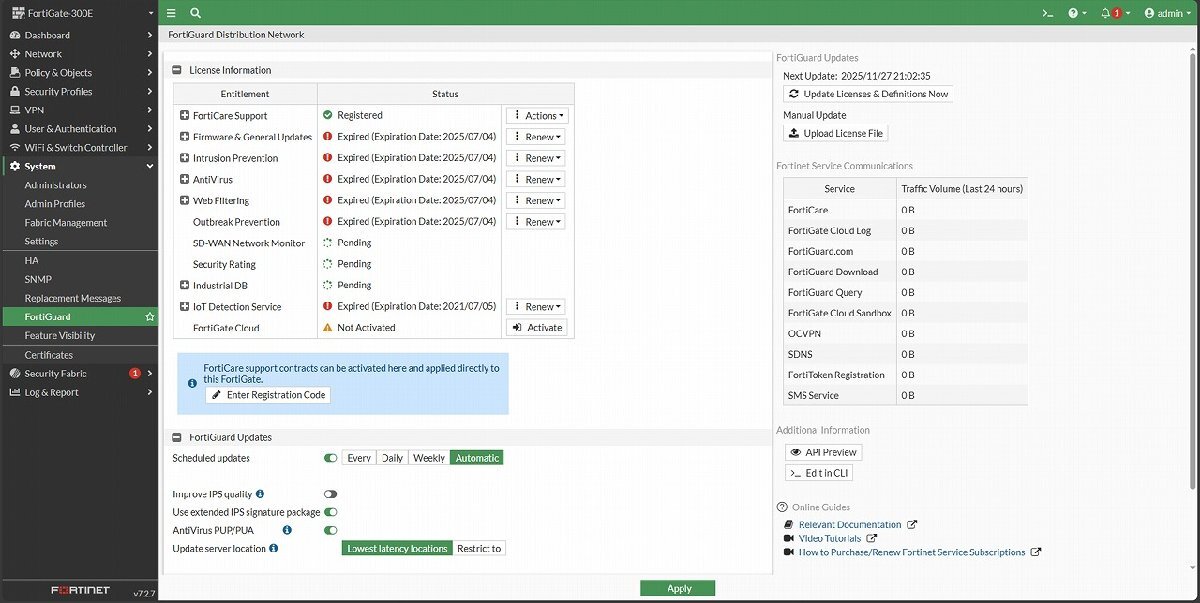Expand the AntiVirus license row
Viewport: 1200px width, 603px height.
[x=185, y=180]
